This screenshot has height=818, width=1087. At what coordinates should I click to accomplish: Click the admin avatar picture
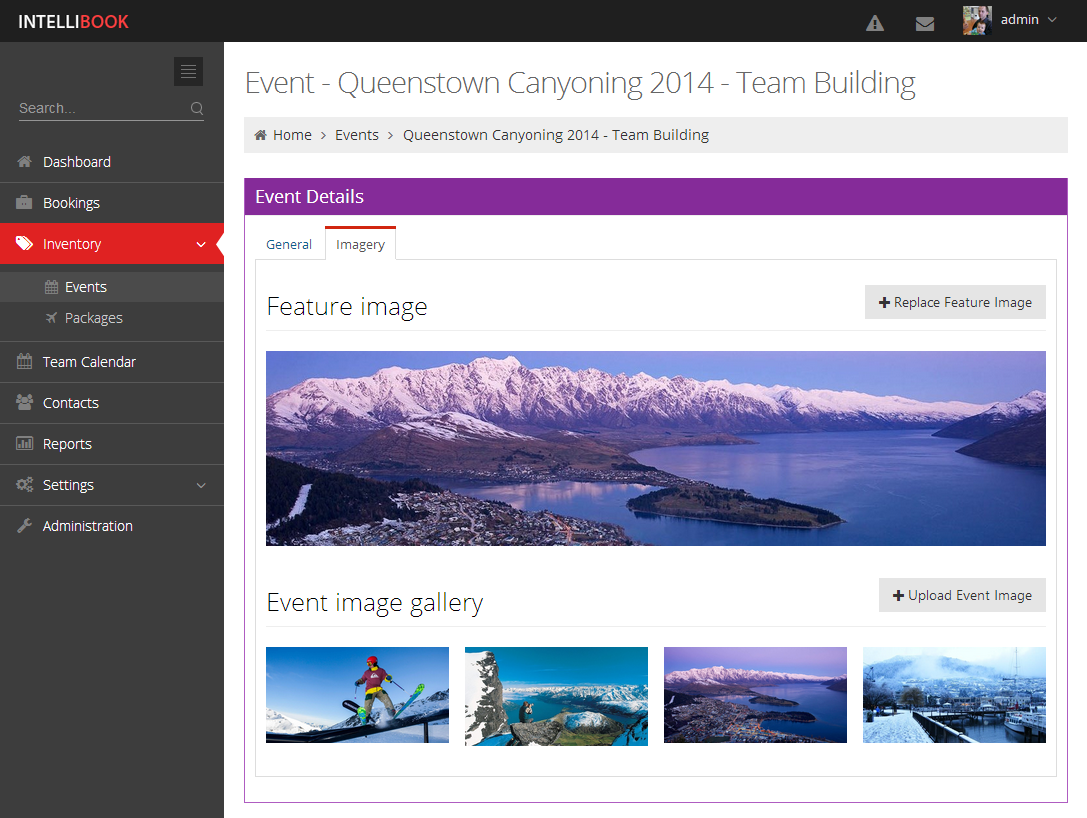coord(977,20)
